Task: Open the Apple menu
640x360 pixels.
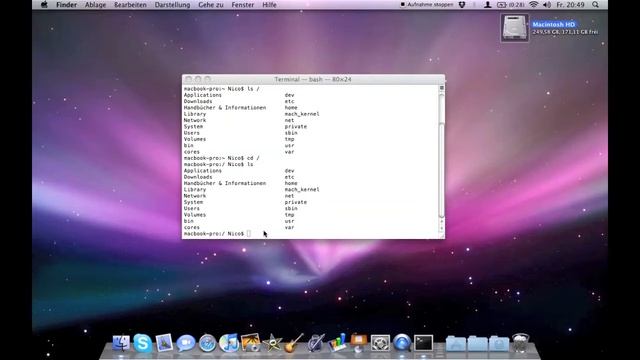Action: [44, 4]
